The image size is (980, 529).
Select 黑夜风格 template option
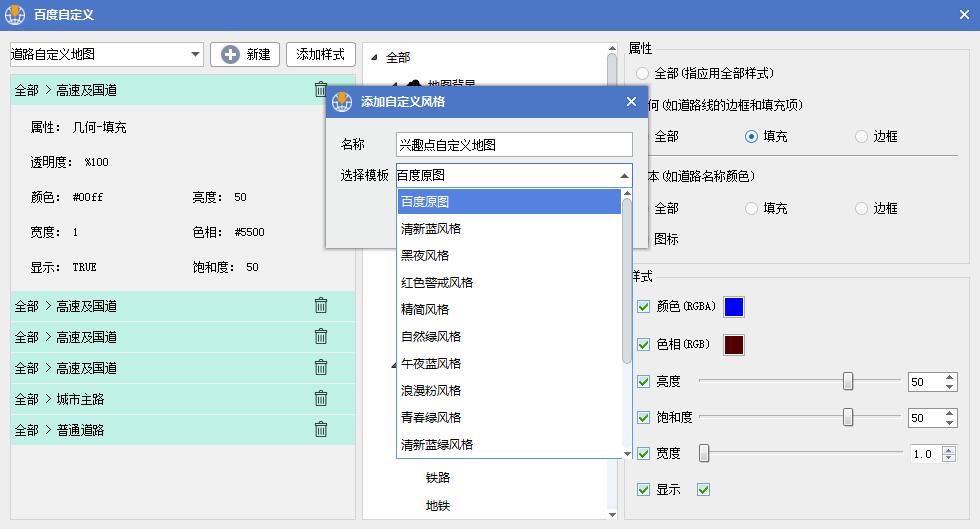pos(509,256)
